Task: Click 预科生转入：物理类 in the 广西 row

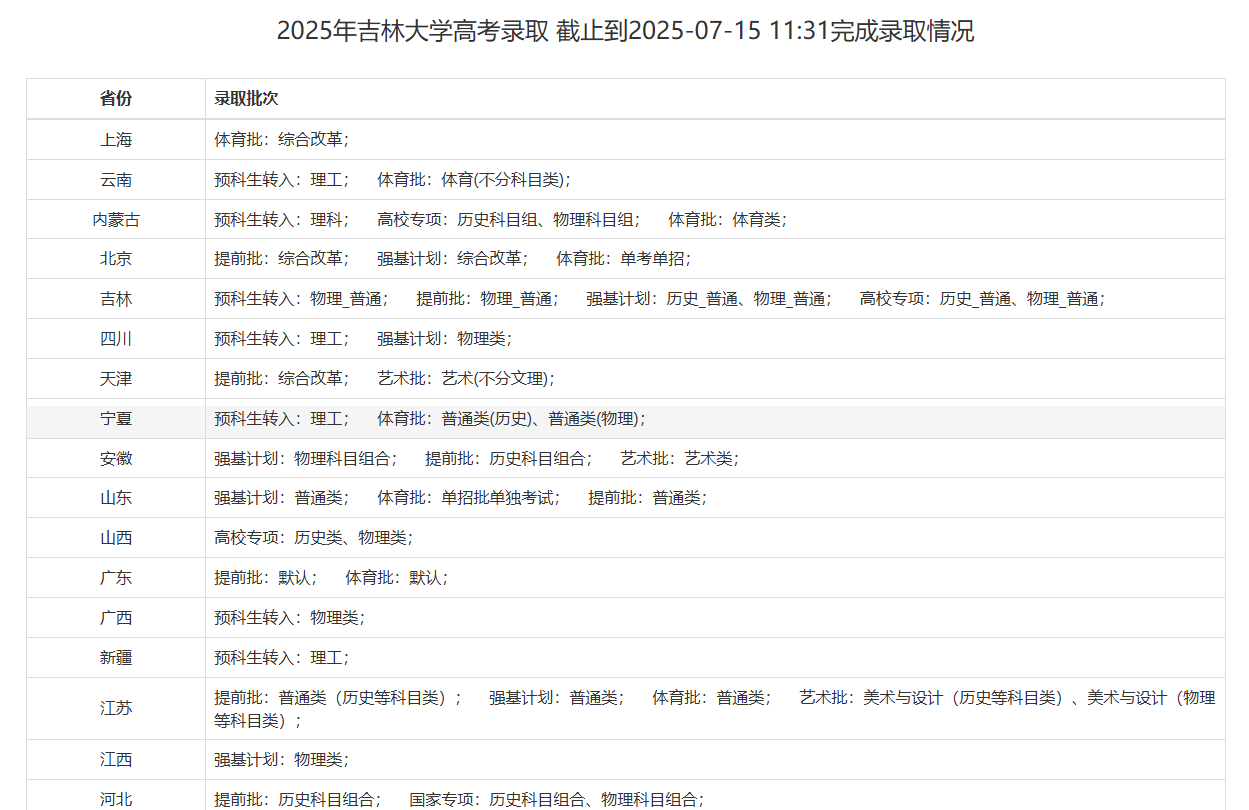Action: [289, 618]
